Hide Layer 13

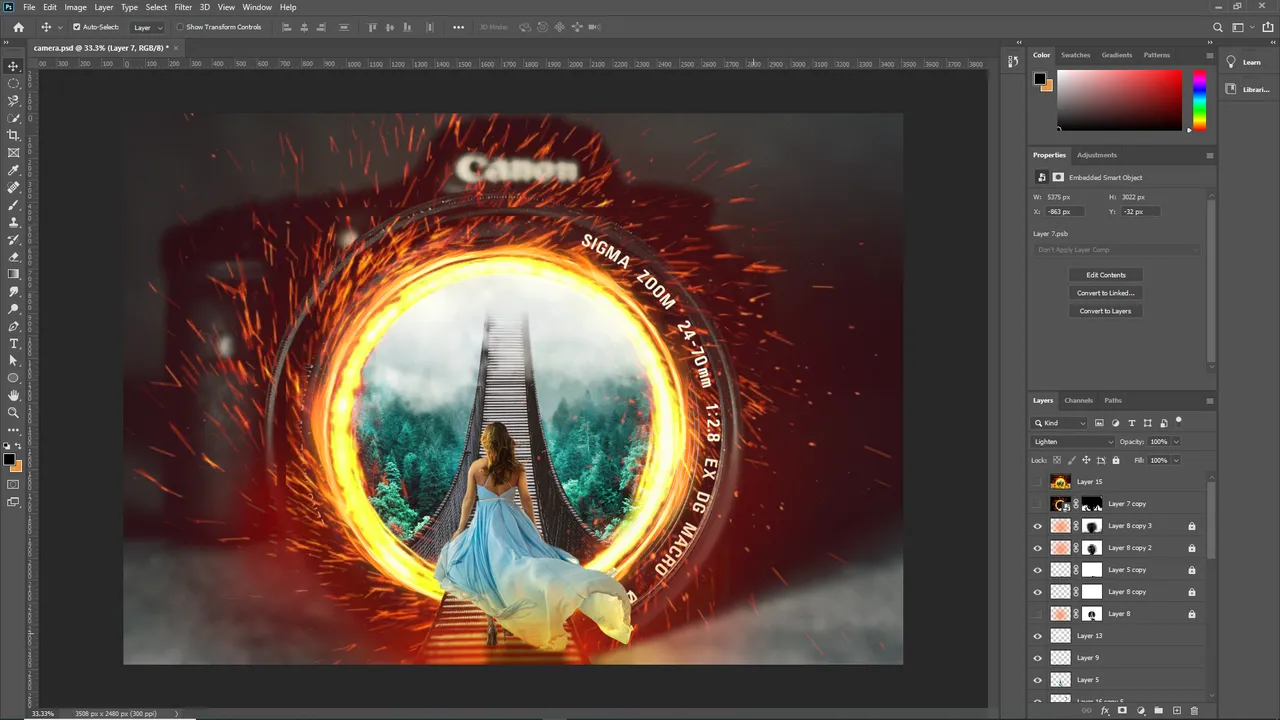click(1037, 636)
